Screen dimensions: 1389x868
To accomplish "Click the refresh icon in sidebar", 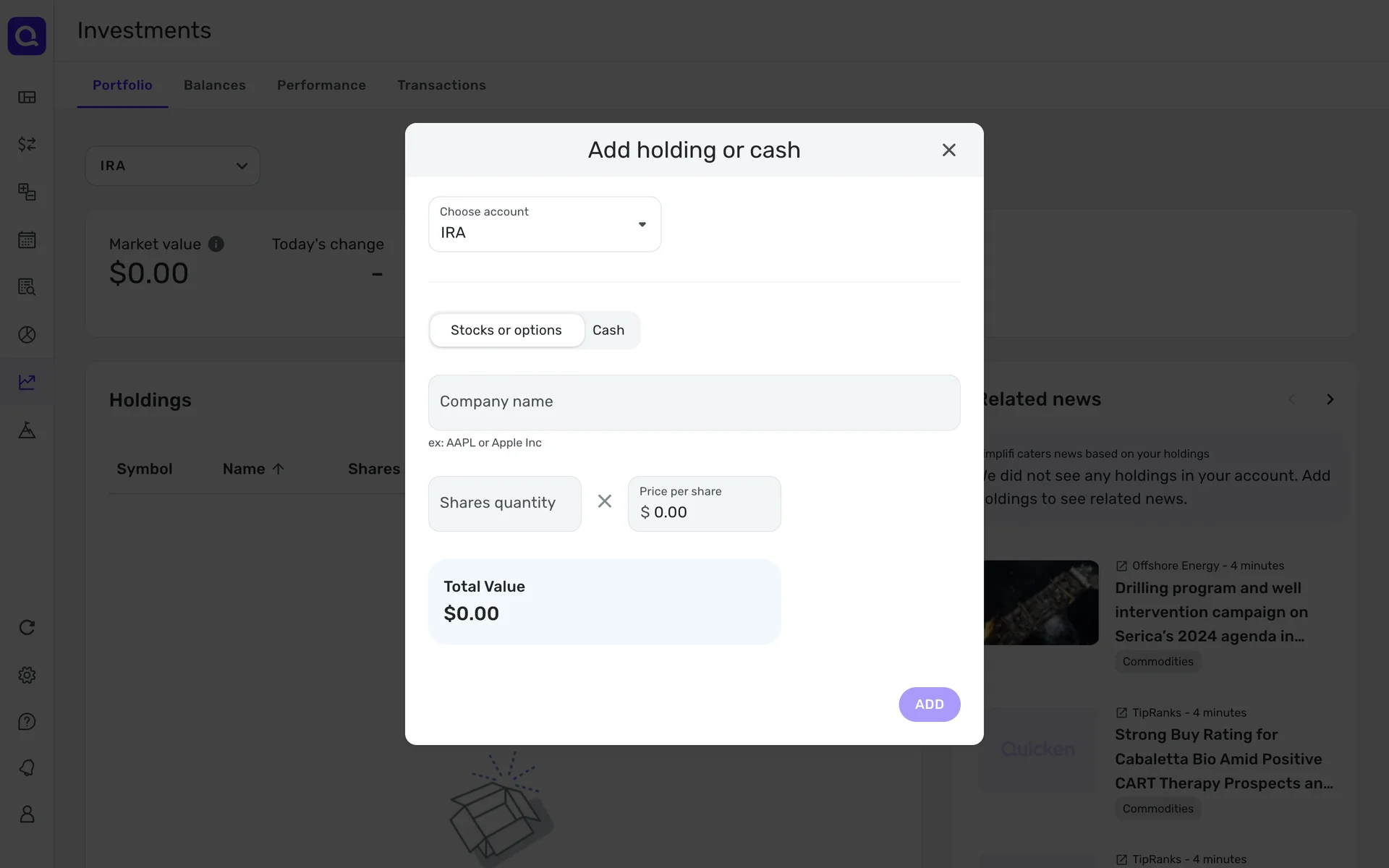I will [x=27, y=627].
